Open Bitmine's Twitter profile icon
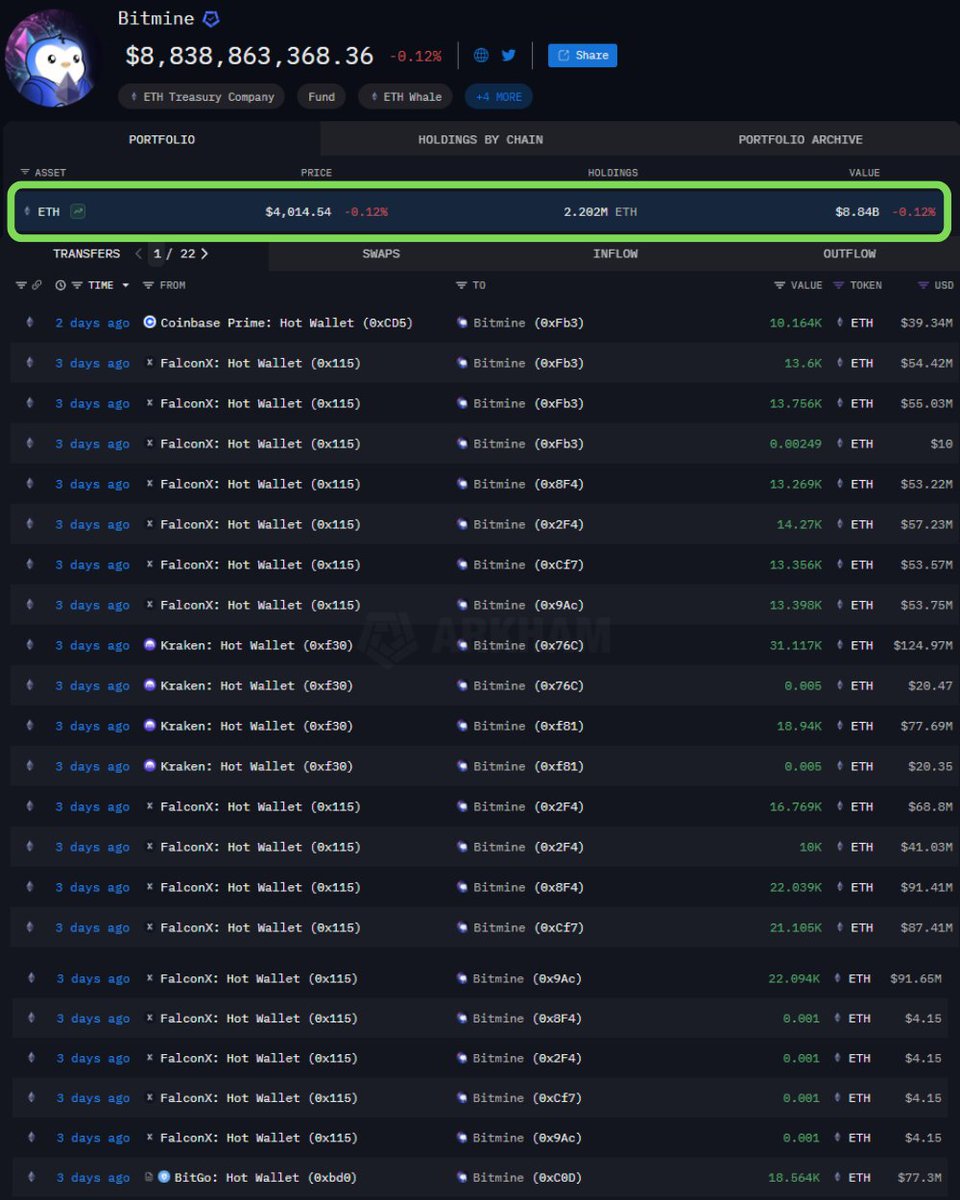This screenshot has width=960, height=1200. pos(508,56)
